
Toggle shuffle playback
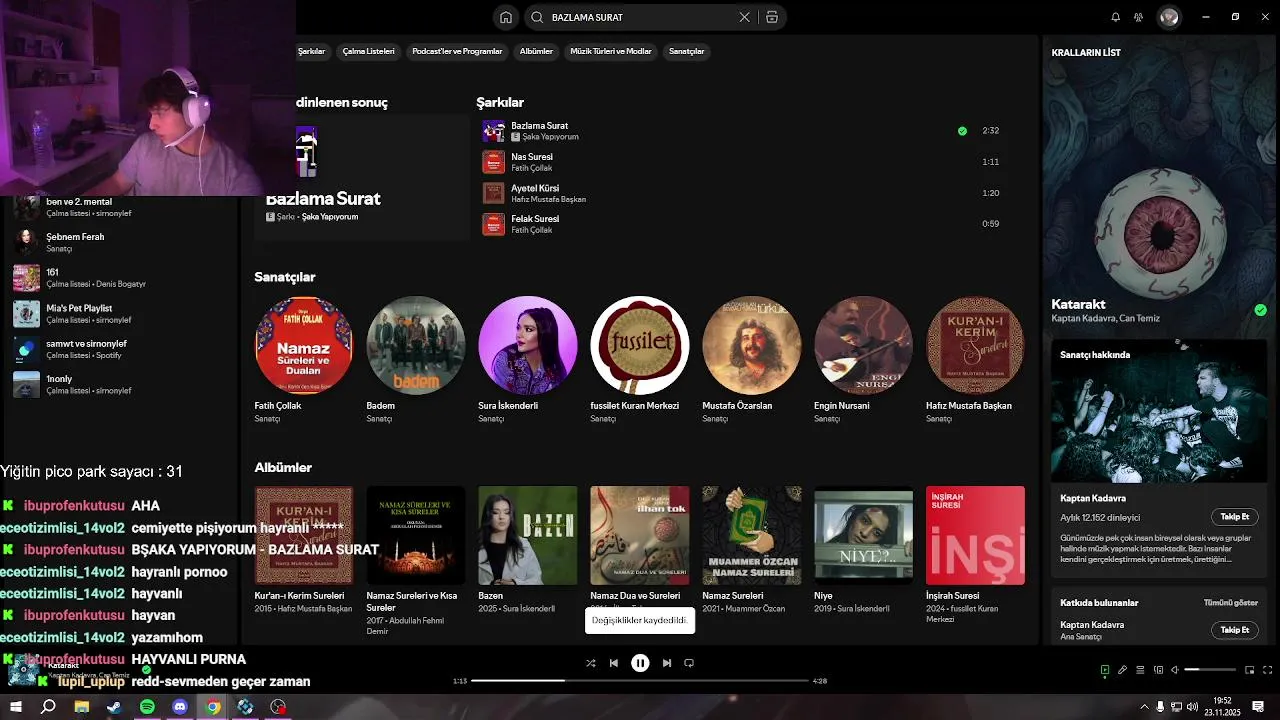pos(590,663)
